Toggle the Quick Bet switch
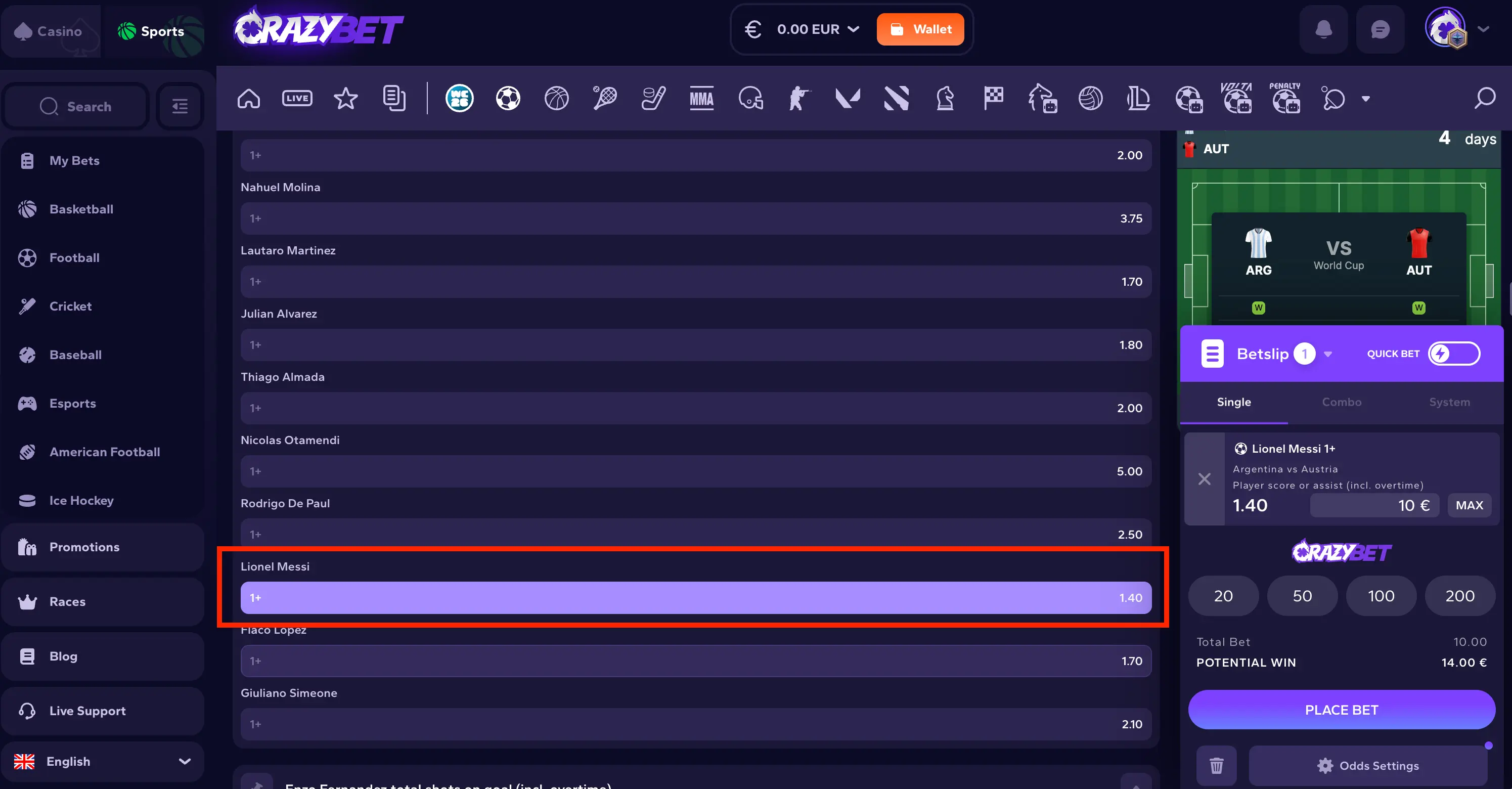1512x789 pixels. click(1453, 354)
